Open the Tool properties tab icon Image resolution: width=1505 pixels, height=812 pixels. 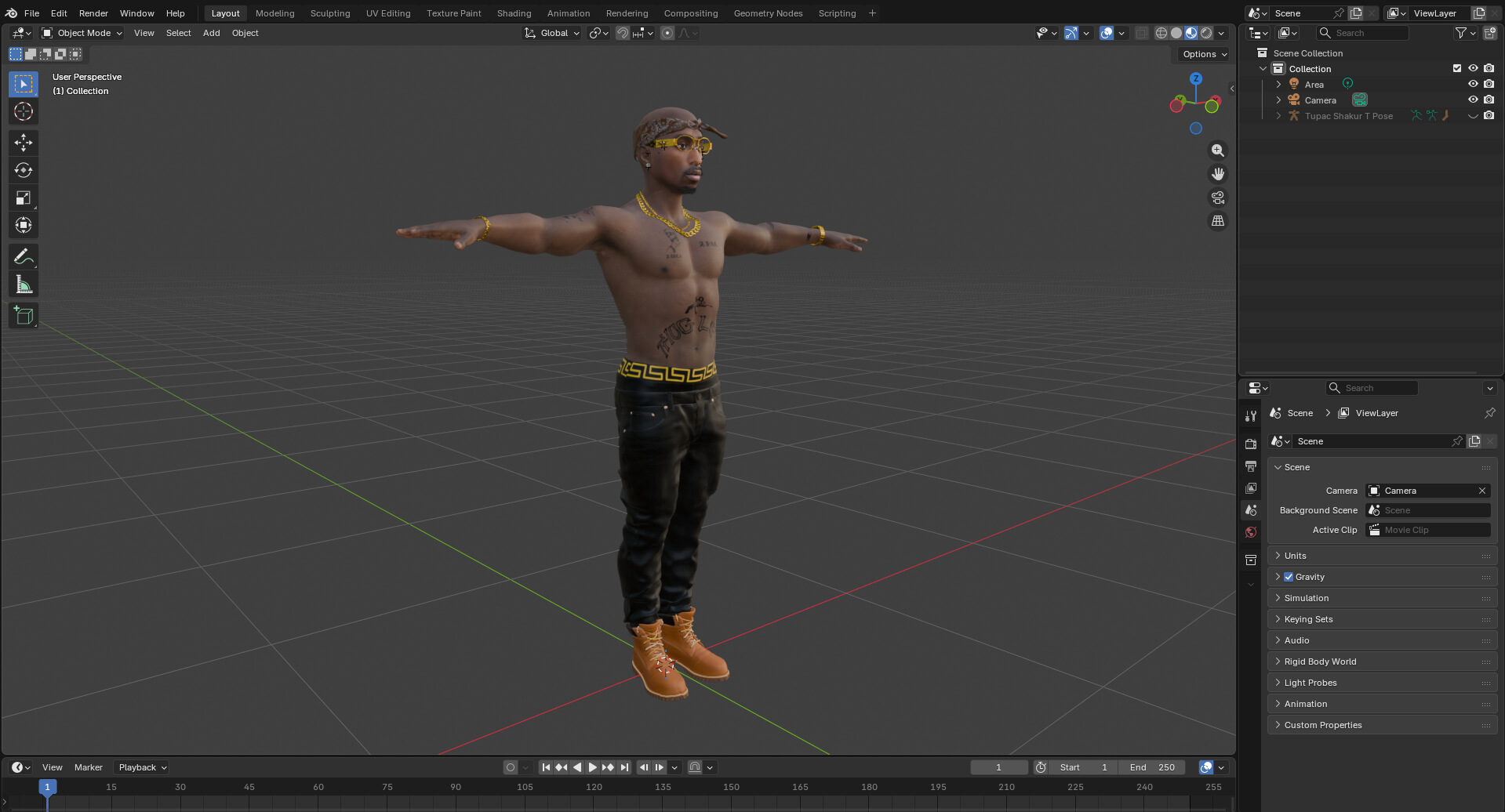click(x=1251, y=415)
